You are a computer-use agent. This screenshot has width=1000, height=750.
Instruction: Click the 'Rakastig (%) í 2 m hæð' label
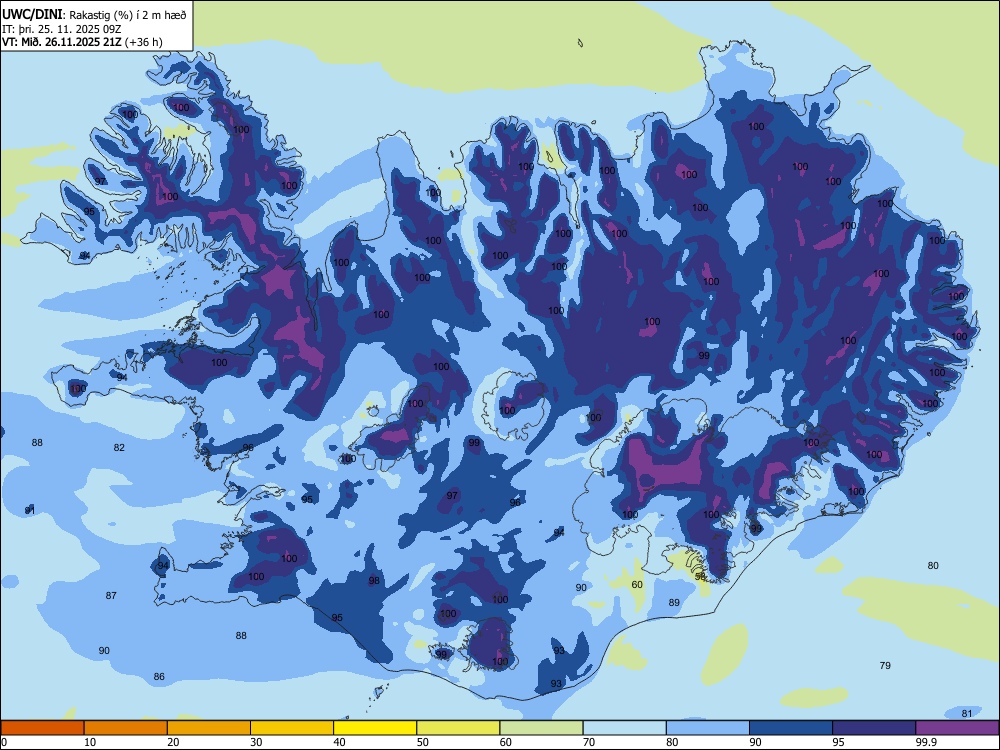[128, 15]
